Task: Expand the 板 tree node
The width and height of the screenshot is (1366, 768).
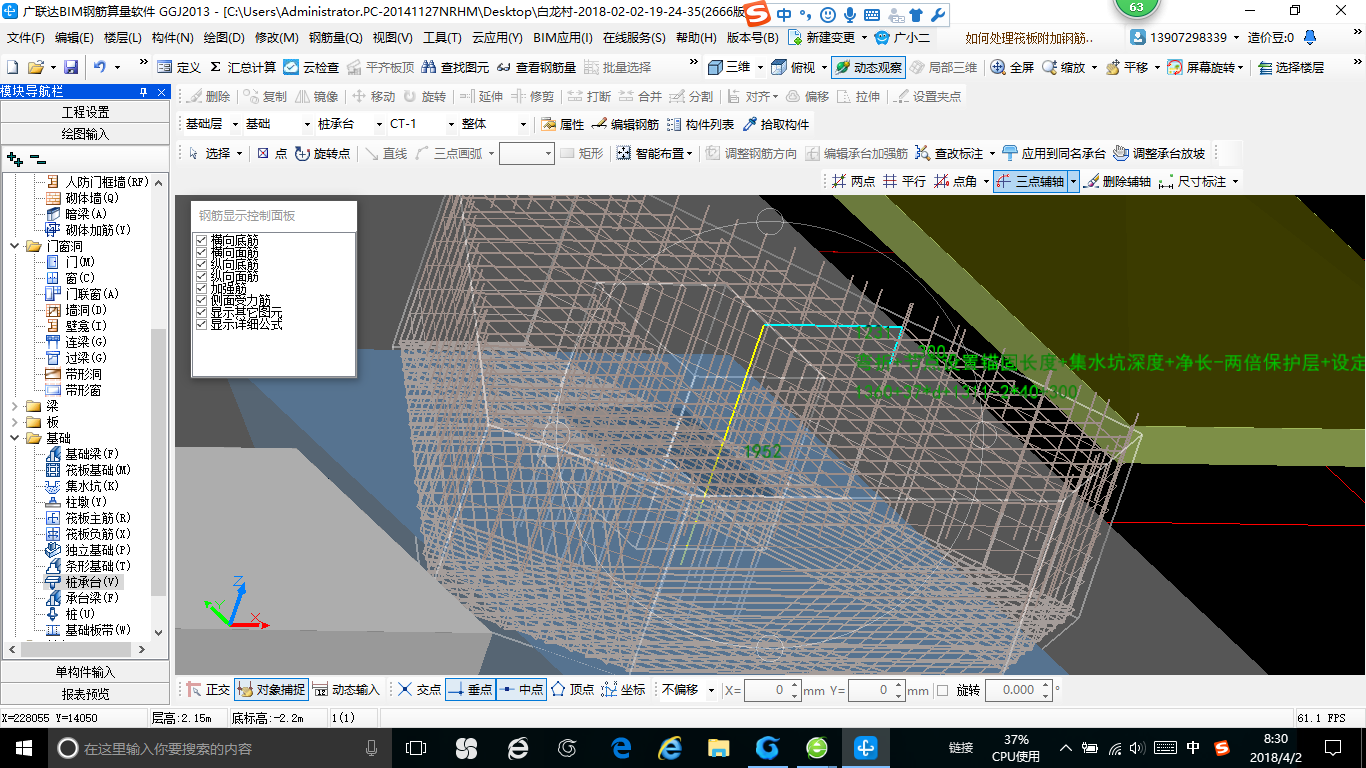Action: click(14, 422)
